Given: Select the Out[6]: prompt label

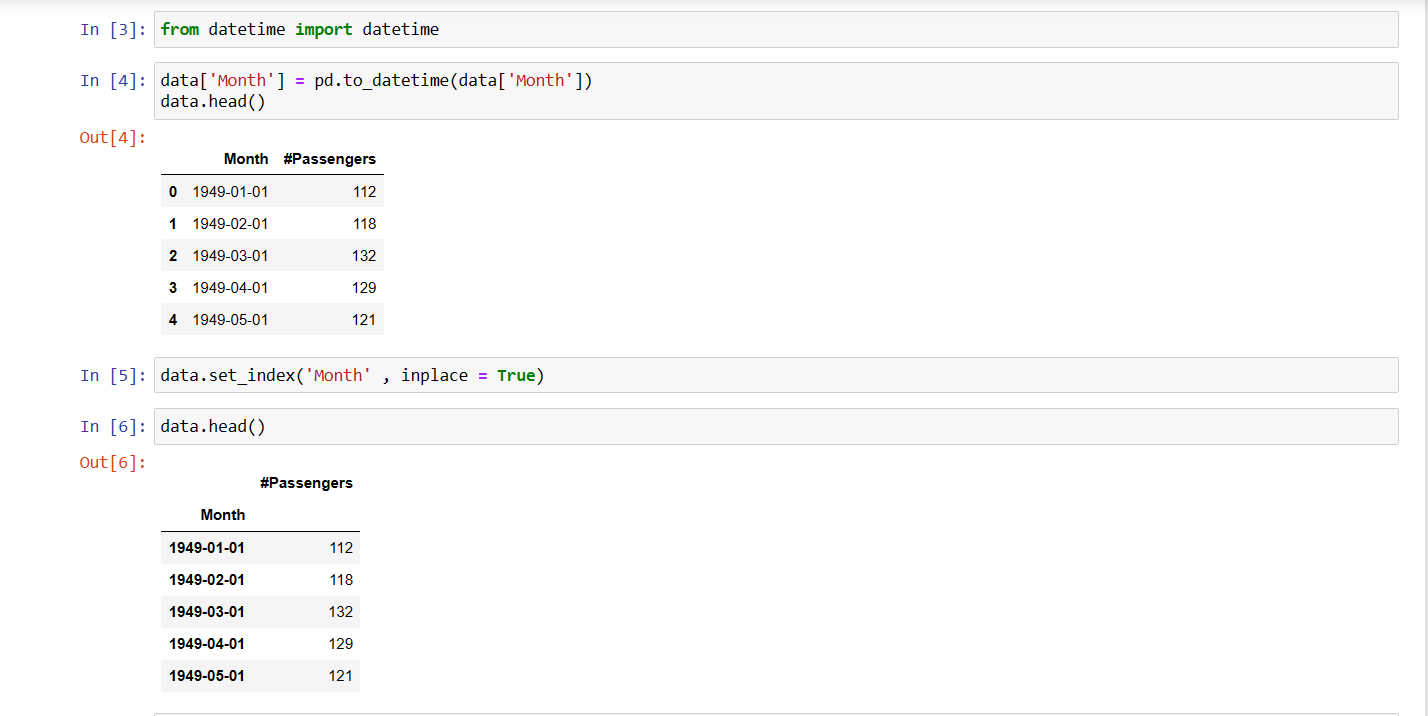Looking at the screenshot, I should click(113, 462).
